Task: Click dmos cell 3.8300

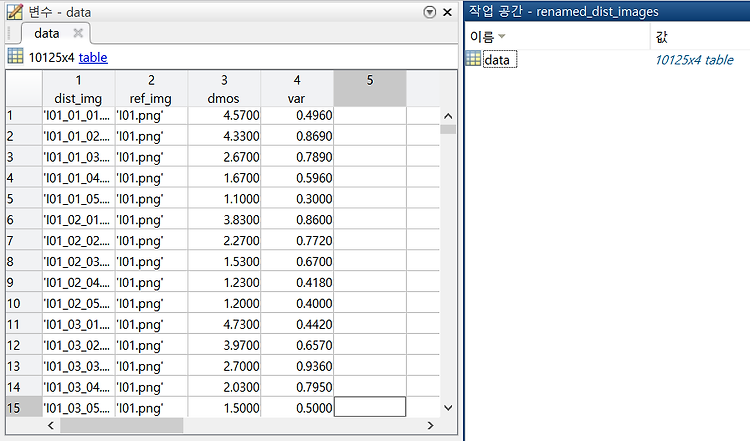Action: pos(224,220)
